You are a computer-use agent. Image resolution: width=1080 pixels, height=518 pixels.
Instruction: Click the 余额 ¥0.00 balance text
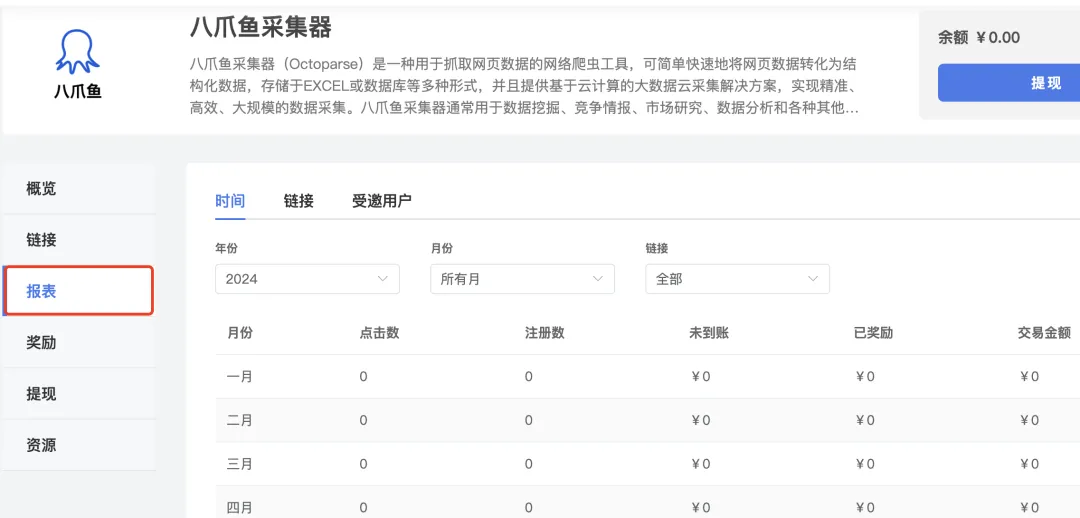pos(979,37)
